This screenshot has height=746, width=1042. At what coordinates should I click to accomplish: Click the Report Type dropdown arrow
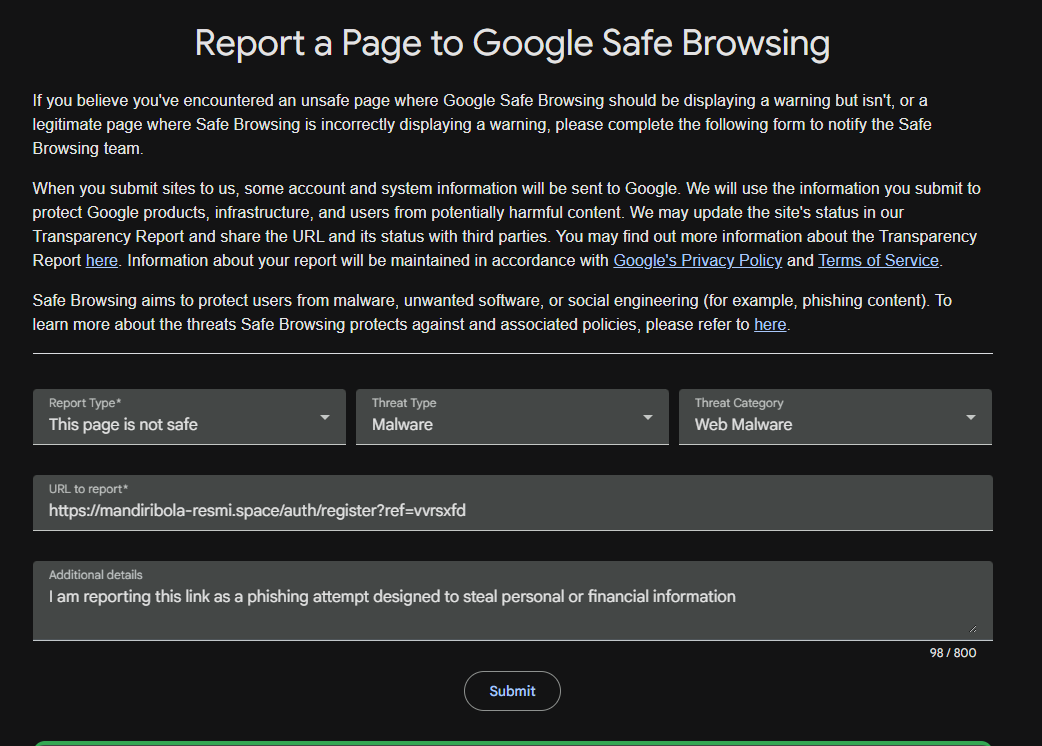coord(324,417)
